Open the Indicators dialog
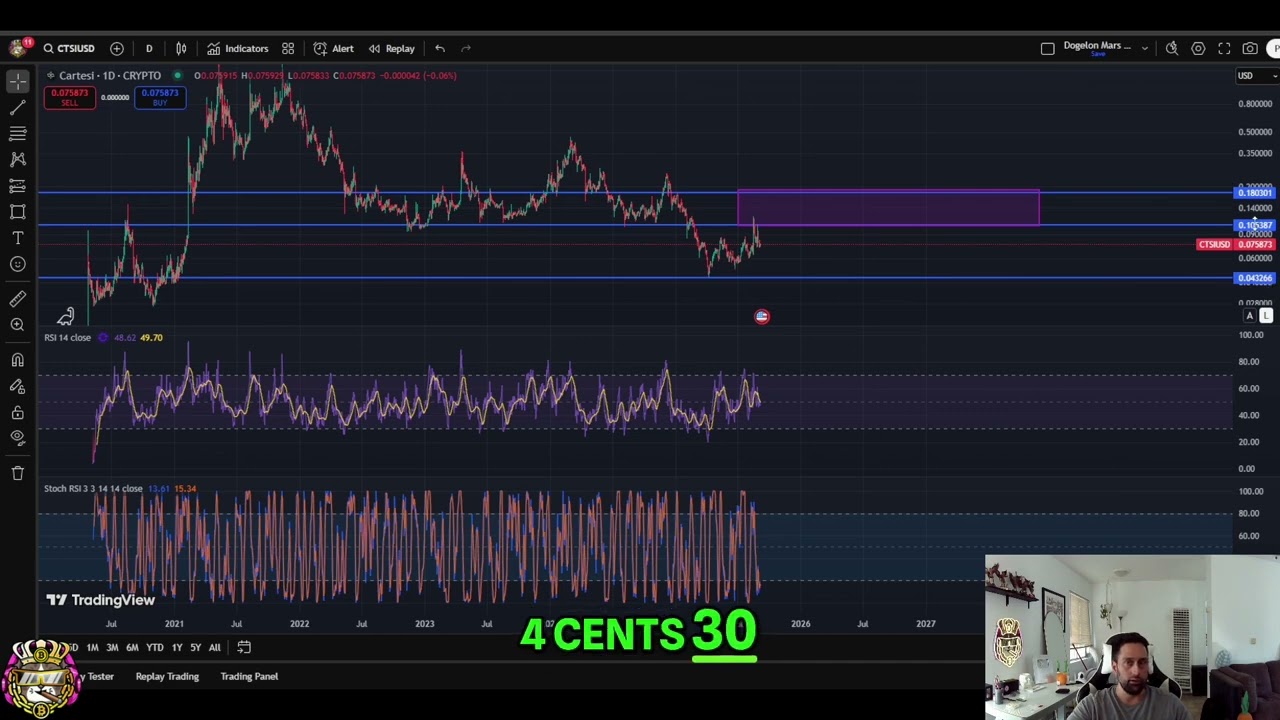The image size is (1280, 720). point(238,48)
